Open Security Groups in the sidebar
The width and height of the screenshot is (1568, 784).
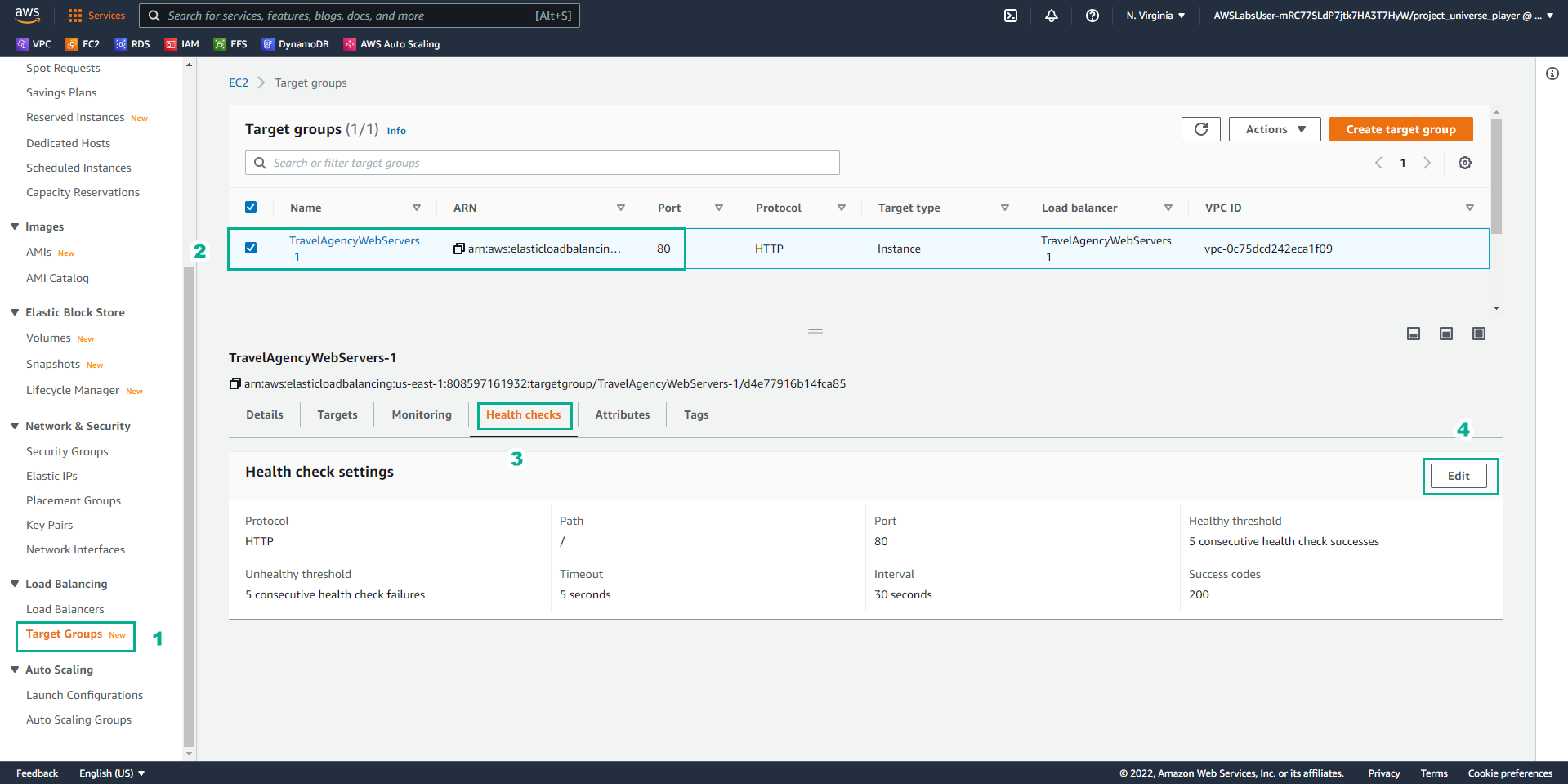67,451
